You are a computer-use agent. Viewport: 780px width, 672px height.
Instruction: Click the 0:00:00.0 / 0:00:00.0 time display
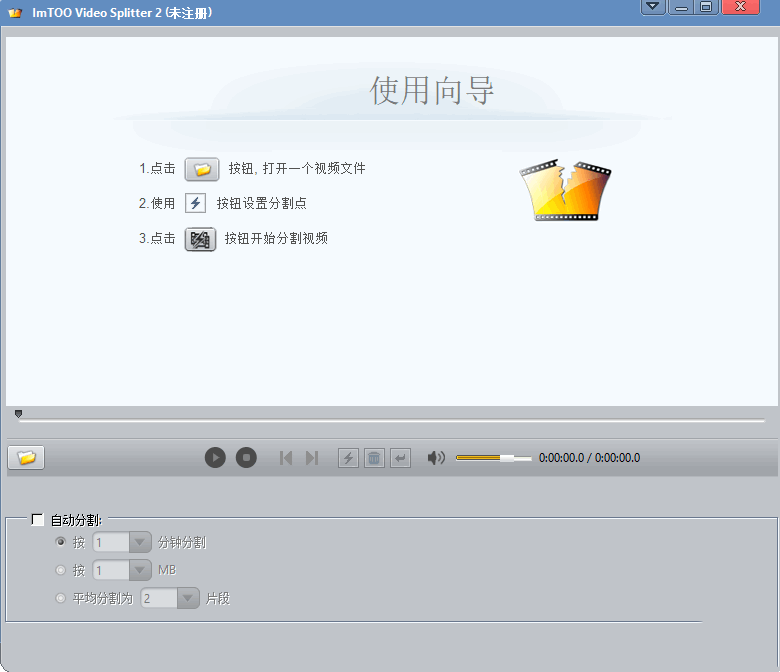click(589, 458)
